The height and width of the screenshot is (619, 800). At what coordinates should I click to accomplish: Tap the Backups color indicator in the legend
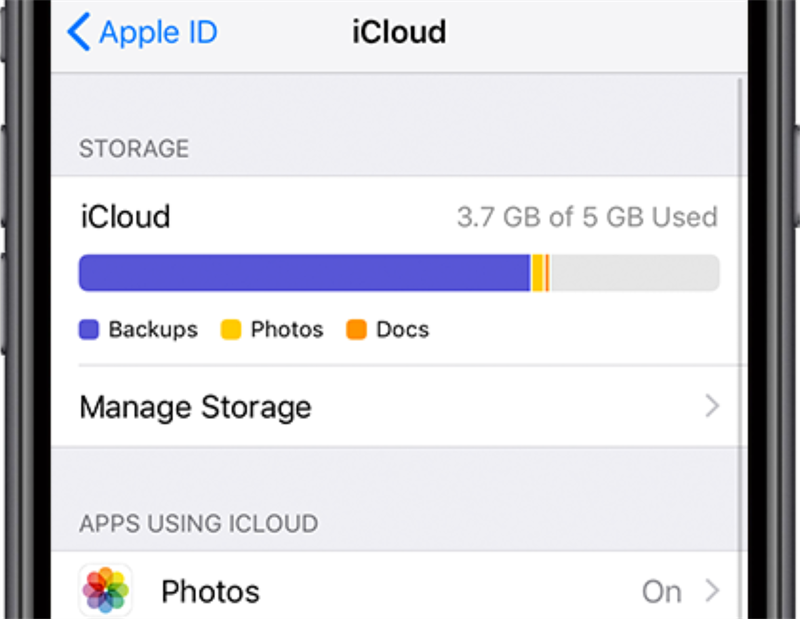click(88, 329)
